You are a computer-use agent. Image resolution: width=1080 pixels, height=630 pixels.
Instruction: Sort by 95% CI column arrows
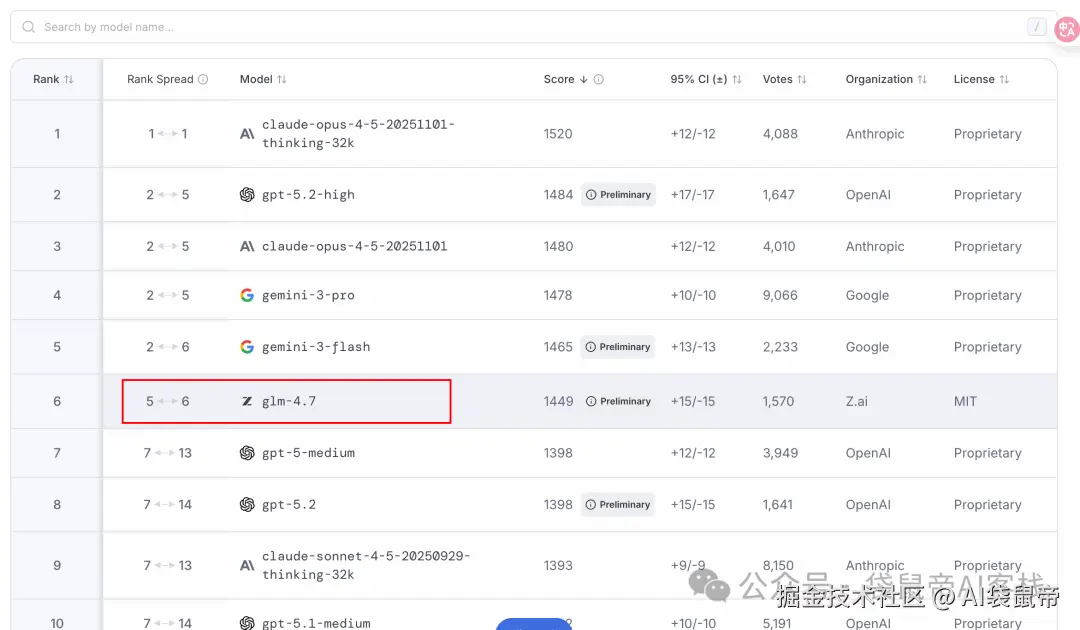737,79
